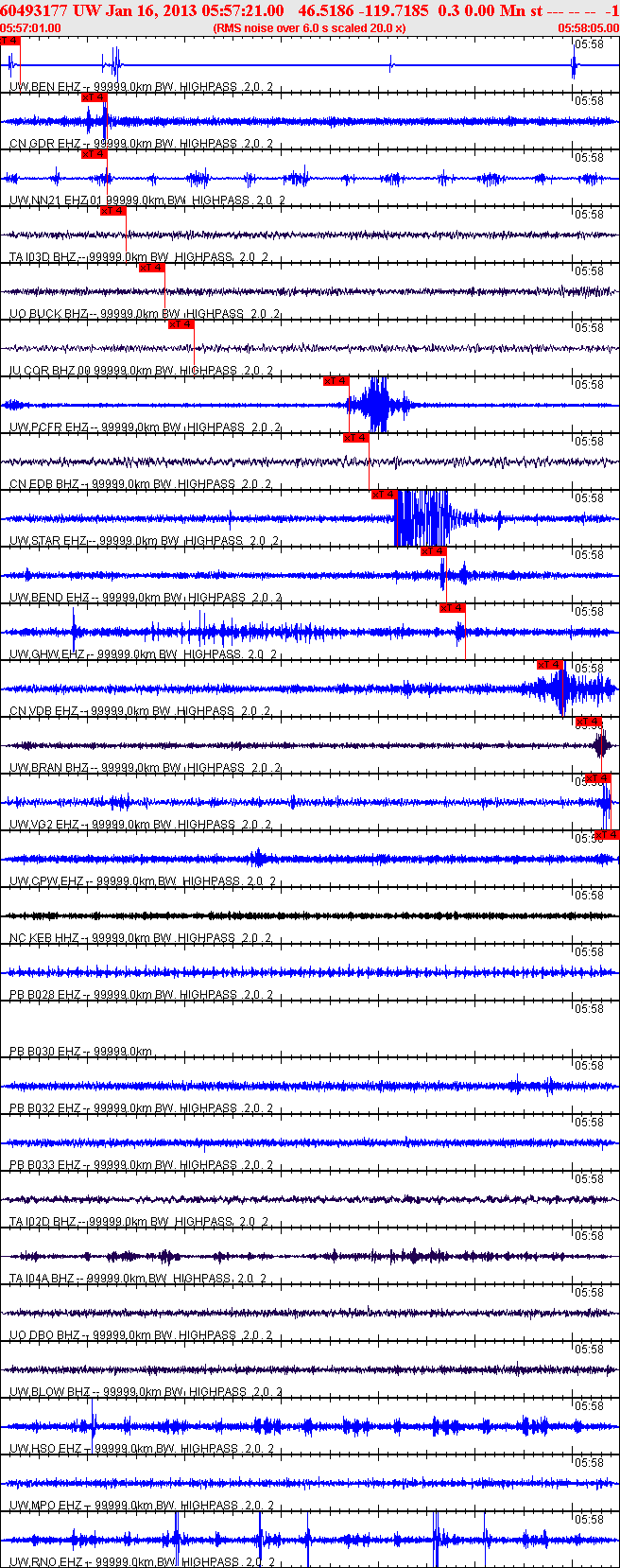Select the red pick marker on the CN.EDB trace
The width and height of the screenshot is (620, 1568).
pos(356,438)
